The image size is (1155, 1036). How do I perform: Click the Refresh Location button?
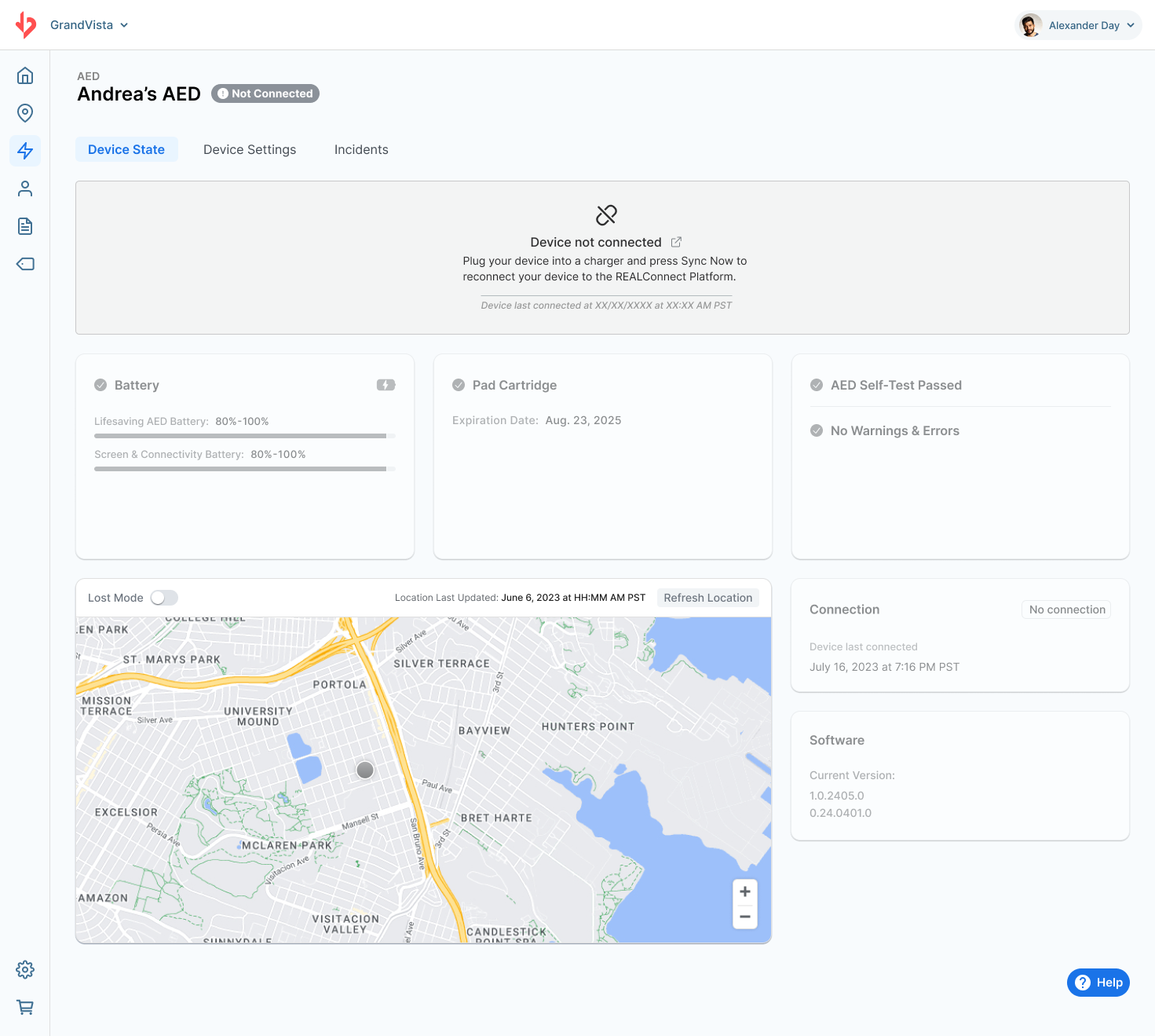click(x=708, y=598)
